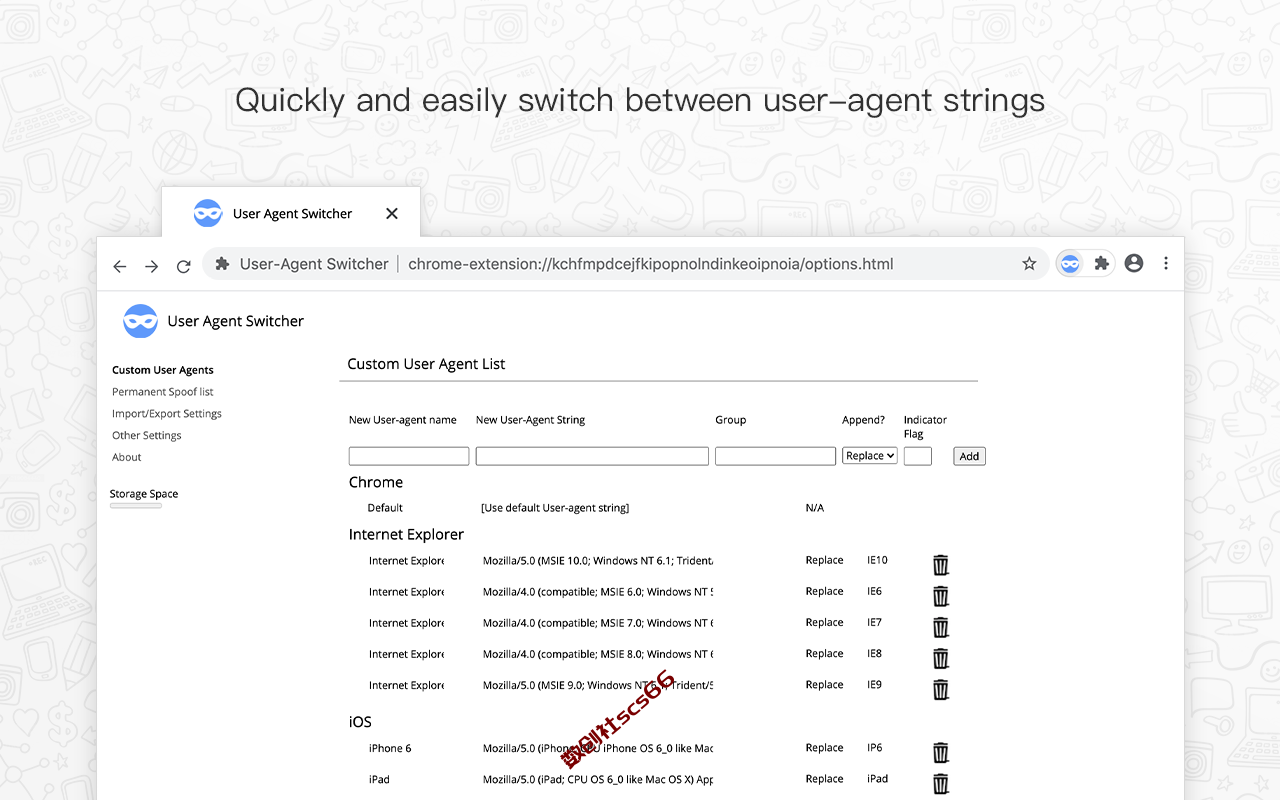Screen dimensions: 1280x800
Task: Click the '[Use default User-agent string]' text
Action: click(x=555, y=508)
